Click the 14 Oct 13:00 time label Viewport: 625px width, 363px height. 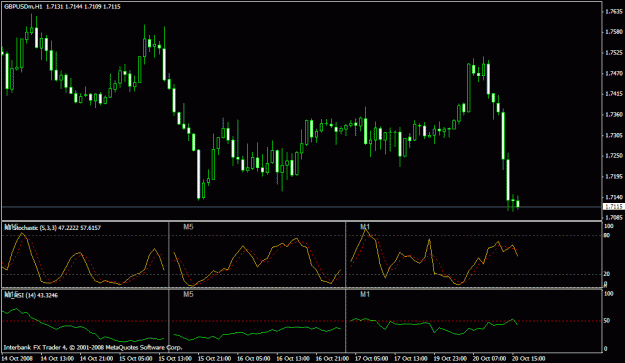pyautogui.click(x=57, y=358)
